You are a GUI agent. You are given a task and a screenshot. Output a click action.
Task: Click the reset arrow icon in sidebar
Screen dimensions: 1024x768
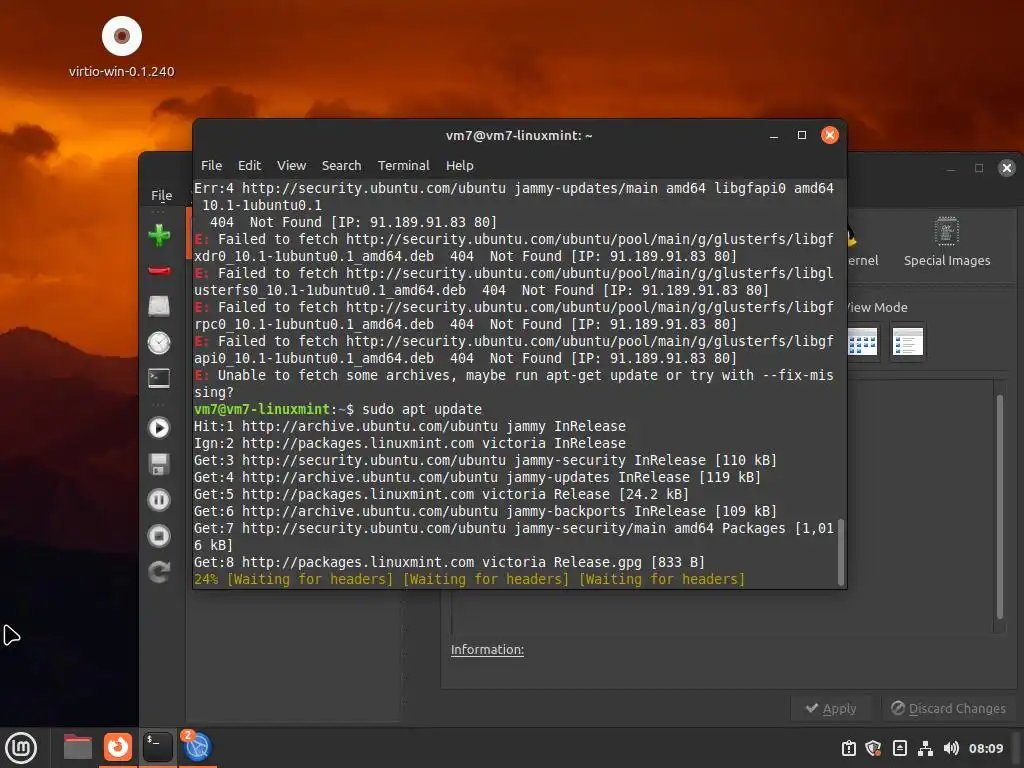click(x=159, y=572)
